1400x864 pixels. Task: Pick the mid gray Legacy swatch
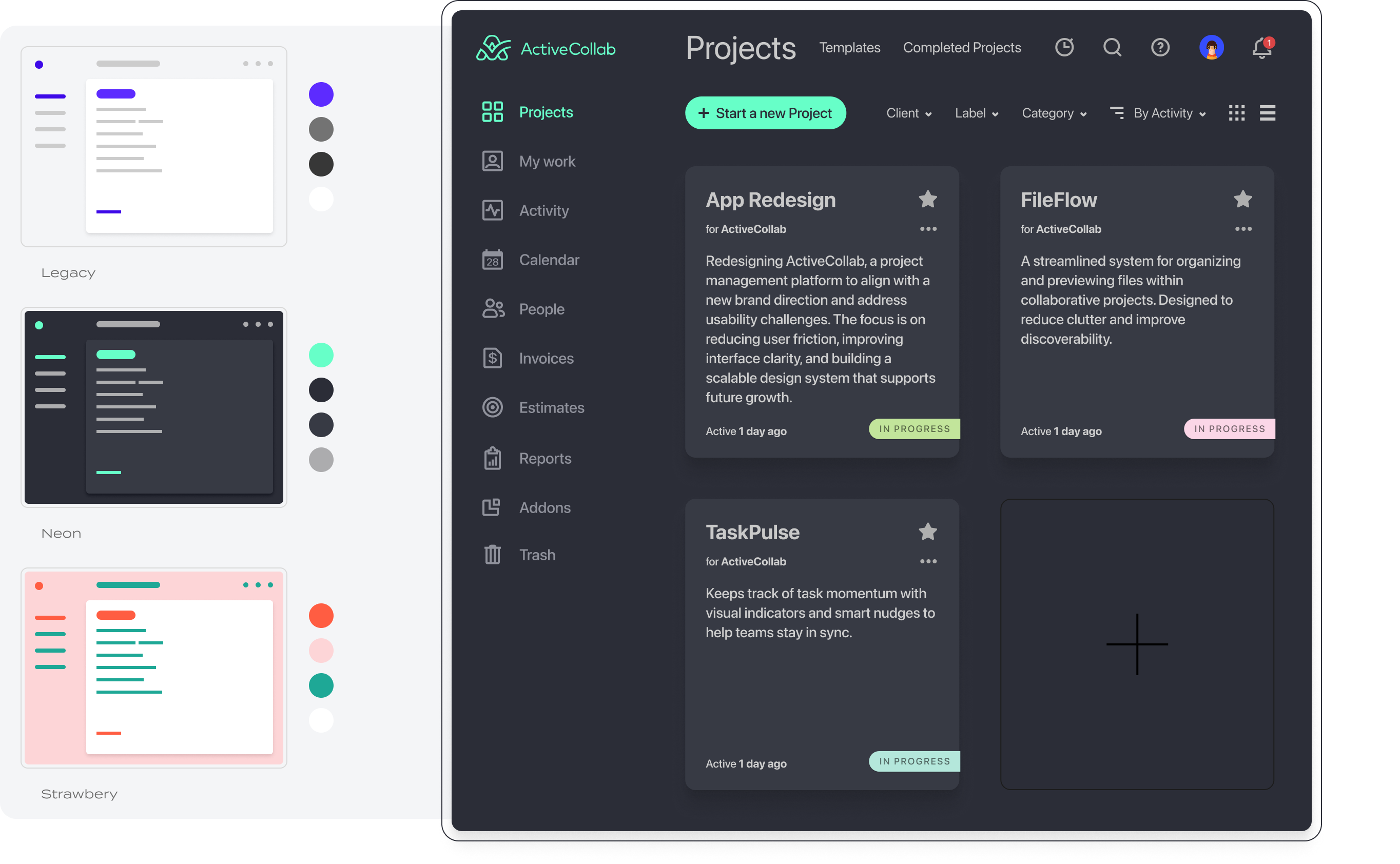click(321, 129)
